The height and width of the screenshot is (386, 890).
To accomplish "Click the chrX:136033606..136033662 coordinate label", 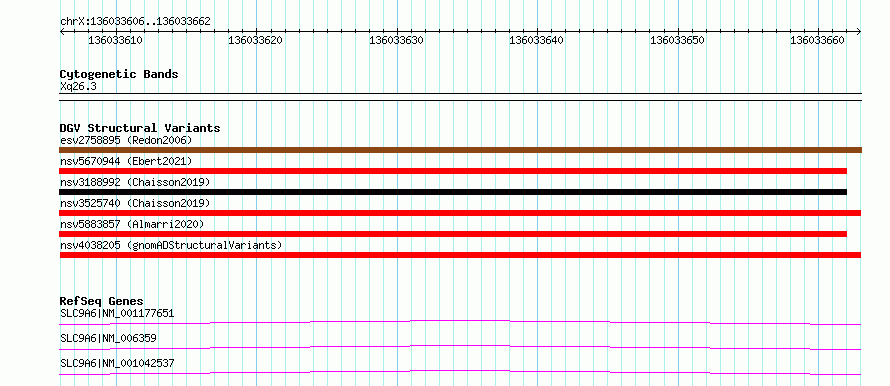I will pyautogui.click(x=135, y=22).
